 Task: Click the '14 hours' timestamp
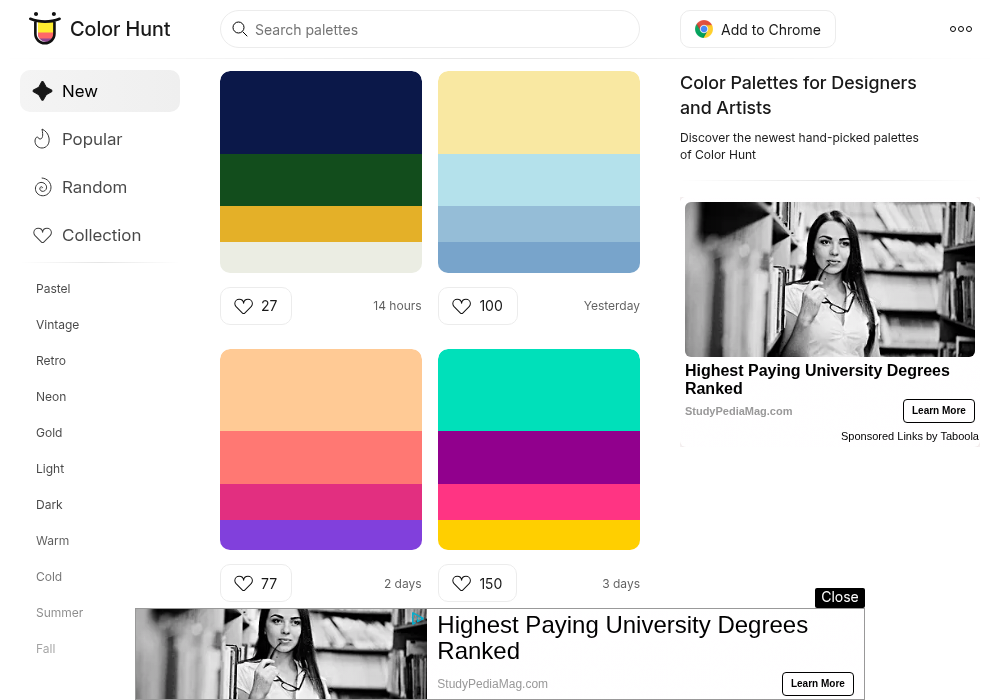click(x=397, y=306)
